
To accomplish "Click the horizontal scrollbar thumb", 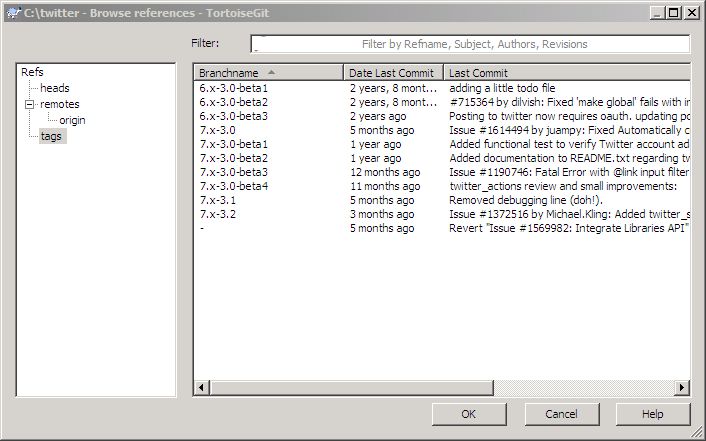I will click(x=351, y=387).
